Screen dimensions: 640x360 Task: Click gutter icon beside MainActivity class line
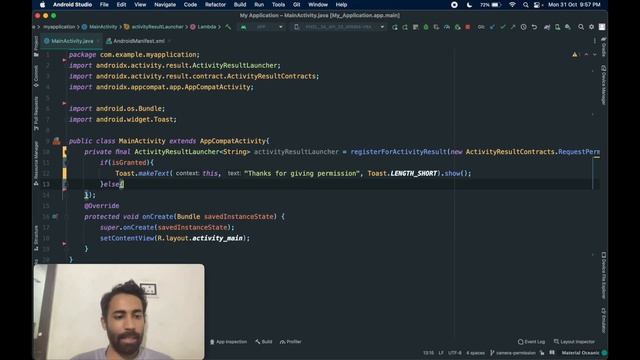(x=56, y=141)
